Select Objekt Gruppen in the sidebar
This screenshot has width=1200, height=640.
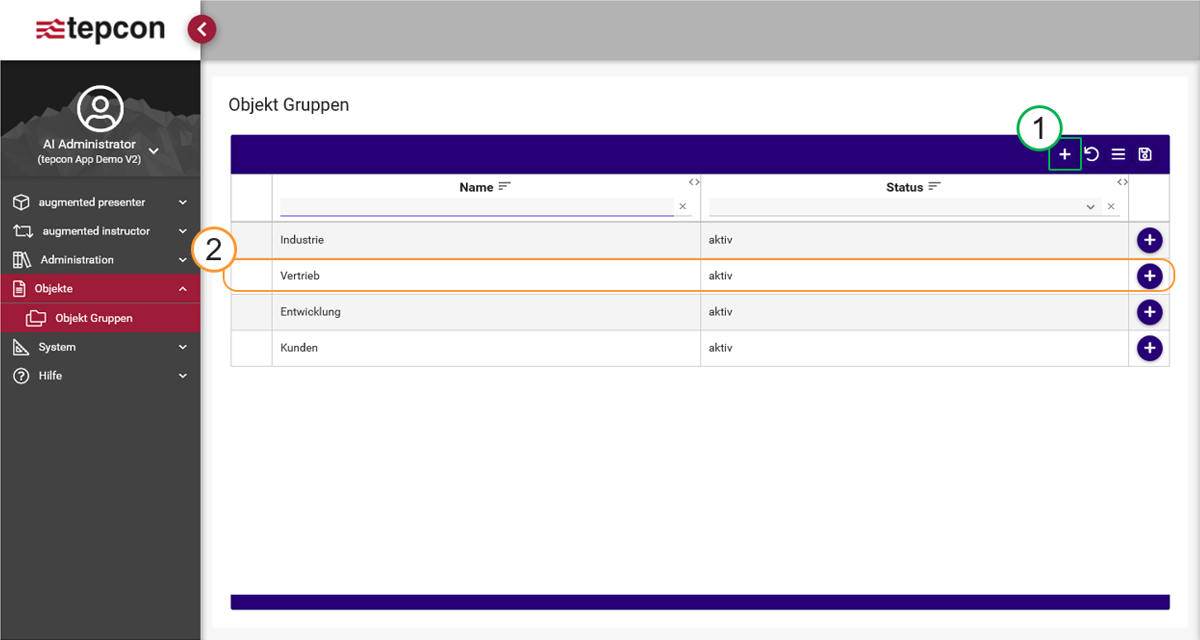[x=94, y=318]
